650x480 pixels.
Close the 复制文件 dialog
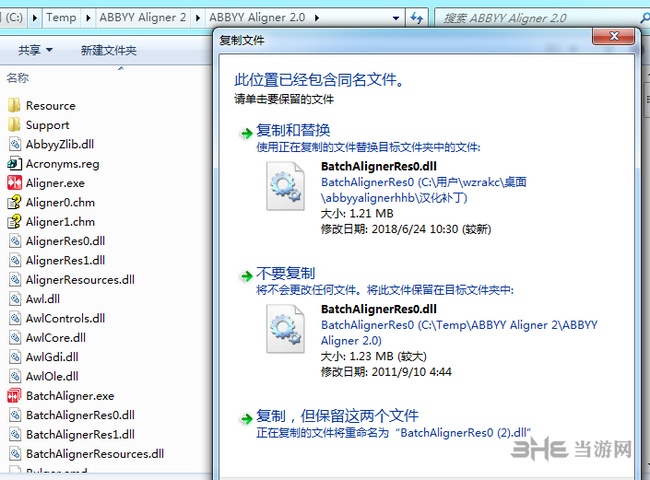614,36
